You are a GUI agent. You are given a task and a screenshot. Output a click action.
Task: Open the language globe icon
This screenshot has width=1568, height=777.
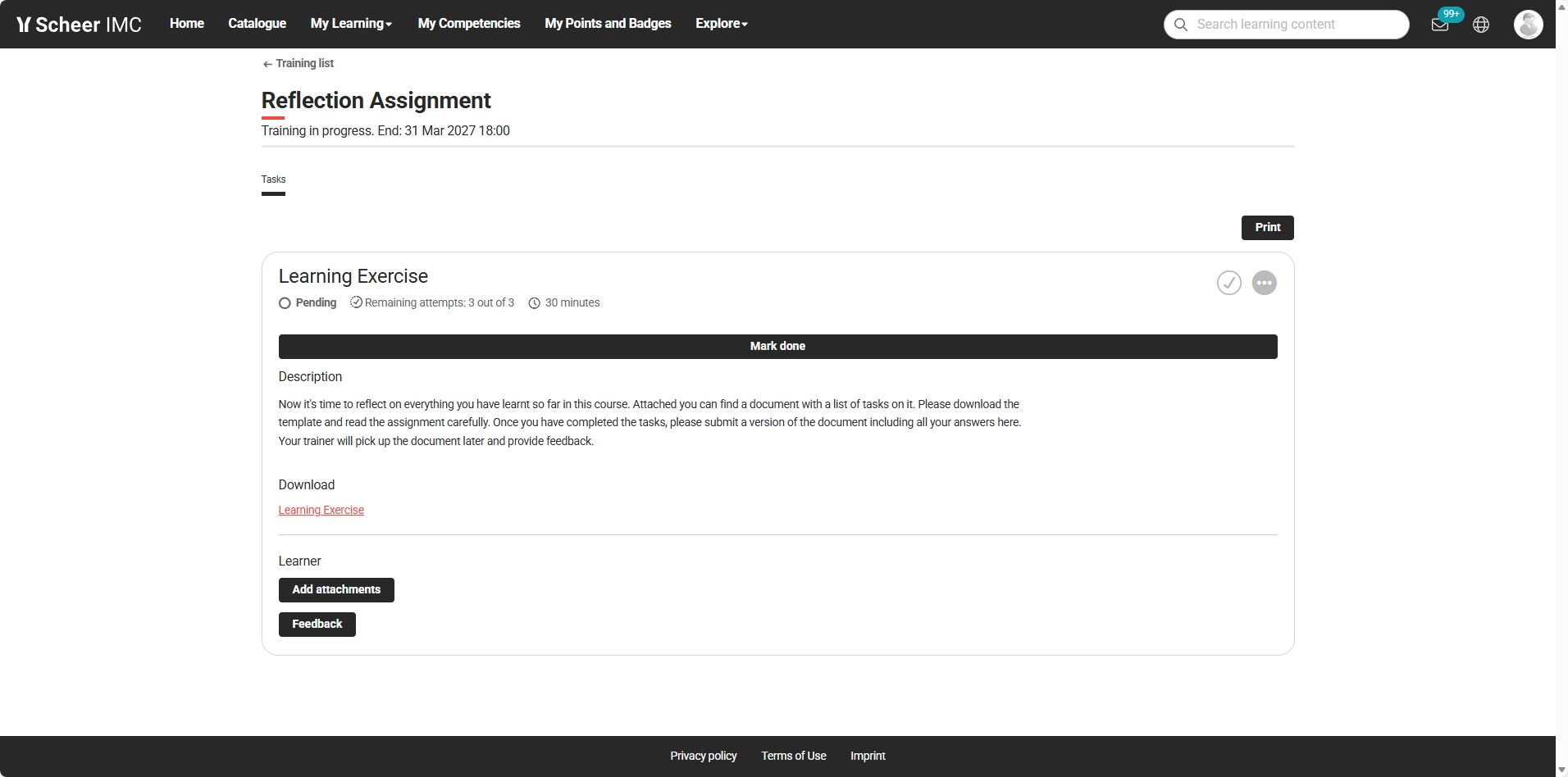coord(1481,25)
